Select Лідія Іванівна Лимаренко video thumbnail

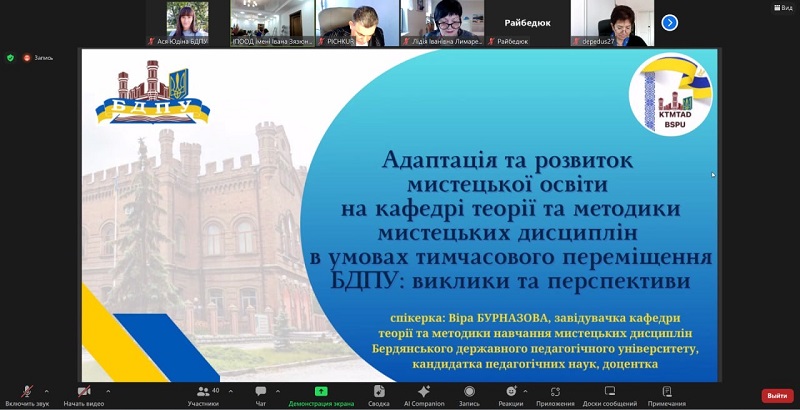point(442,23)
